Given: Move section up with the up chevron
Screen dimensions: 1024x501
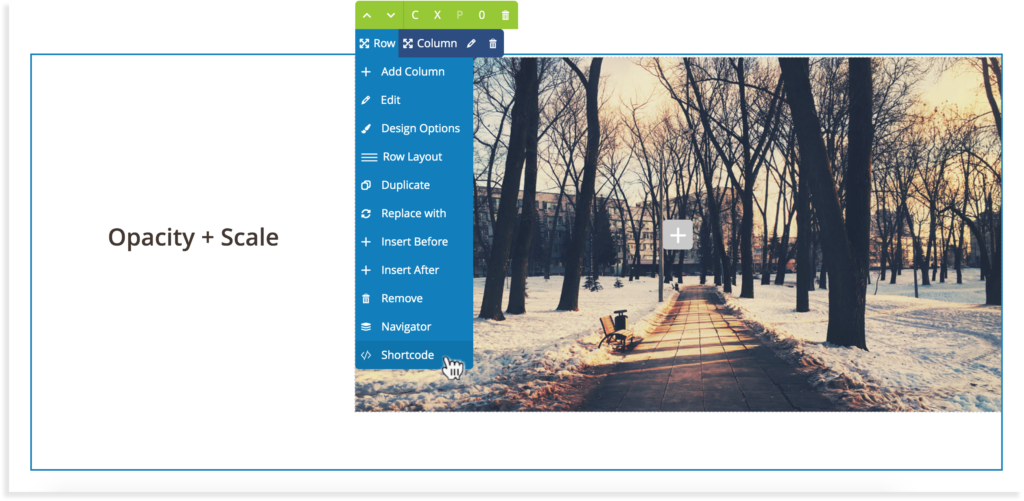Looking at the screenshot, I should point(367,15).
